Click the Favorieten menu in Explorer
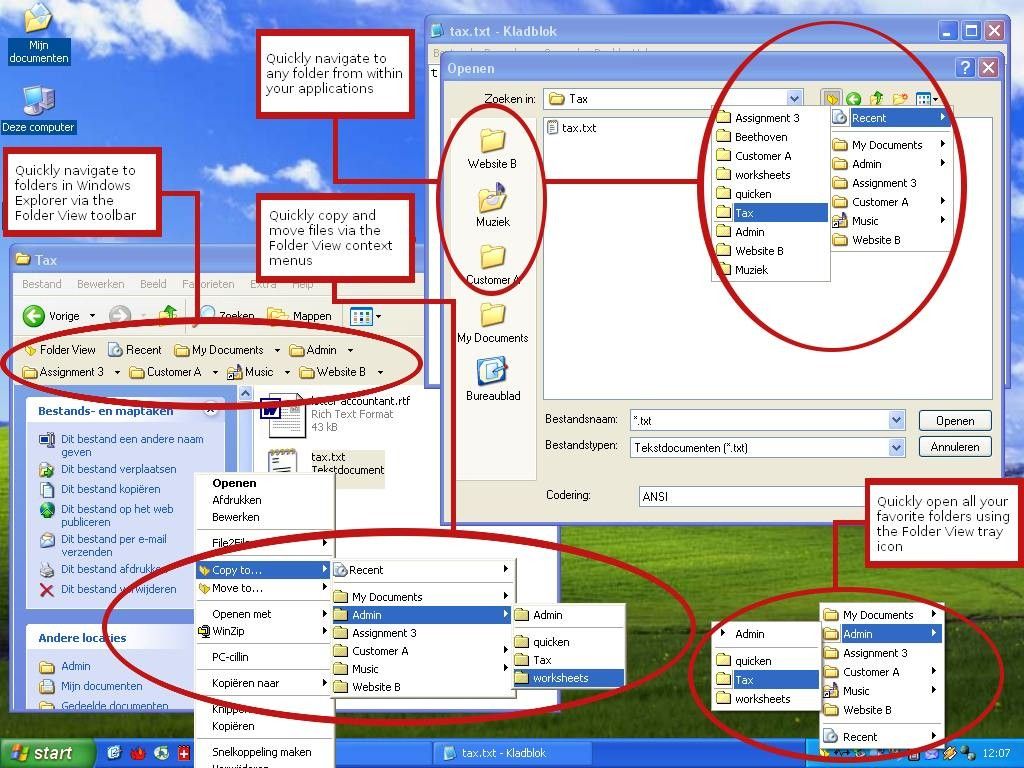Screen dimensions: 1024x768 (209, 284)
